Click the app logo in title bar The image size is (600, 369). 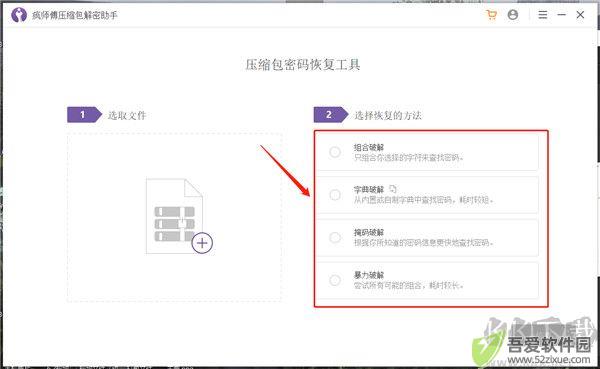[x=19, y=15]
